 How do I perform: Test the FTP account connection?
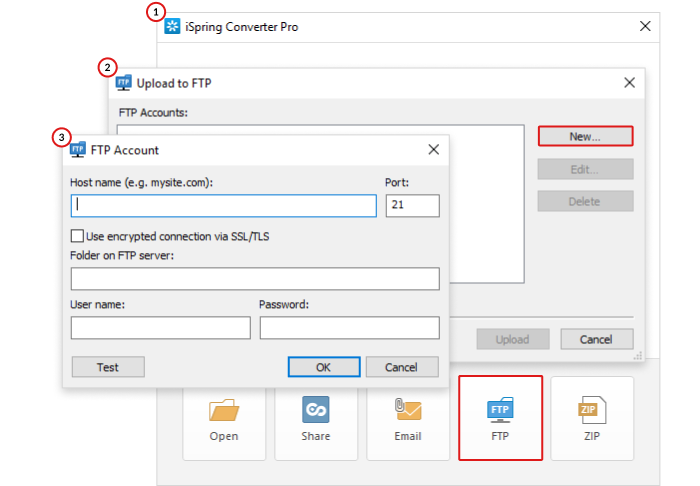pos(108,367)
